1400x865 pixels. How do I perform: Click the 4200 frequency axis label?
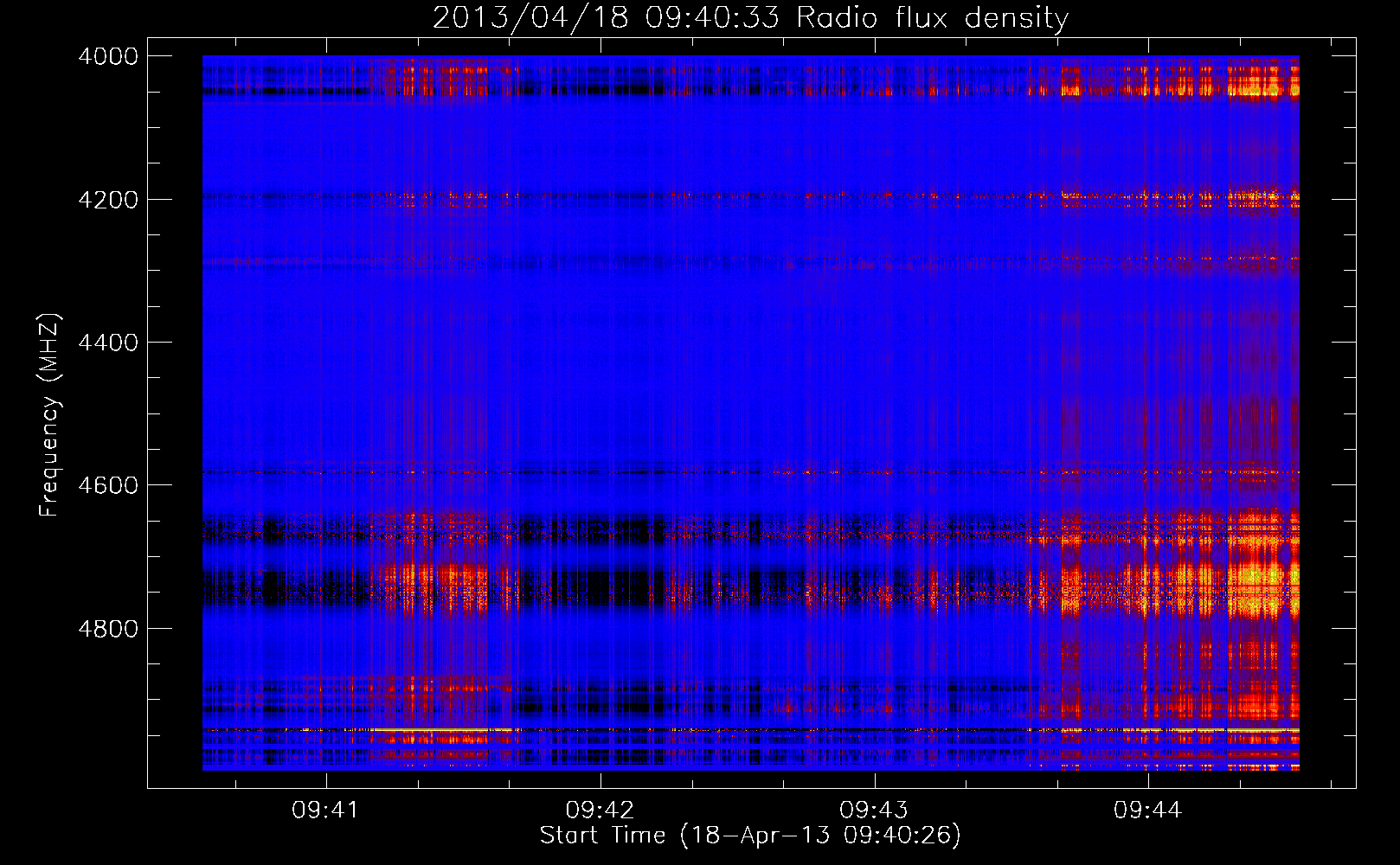(x=108, y=200)
